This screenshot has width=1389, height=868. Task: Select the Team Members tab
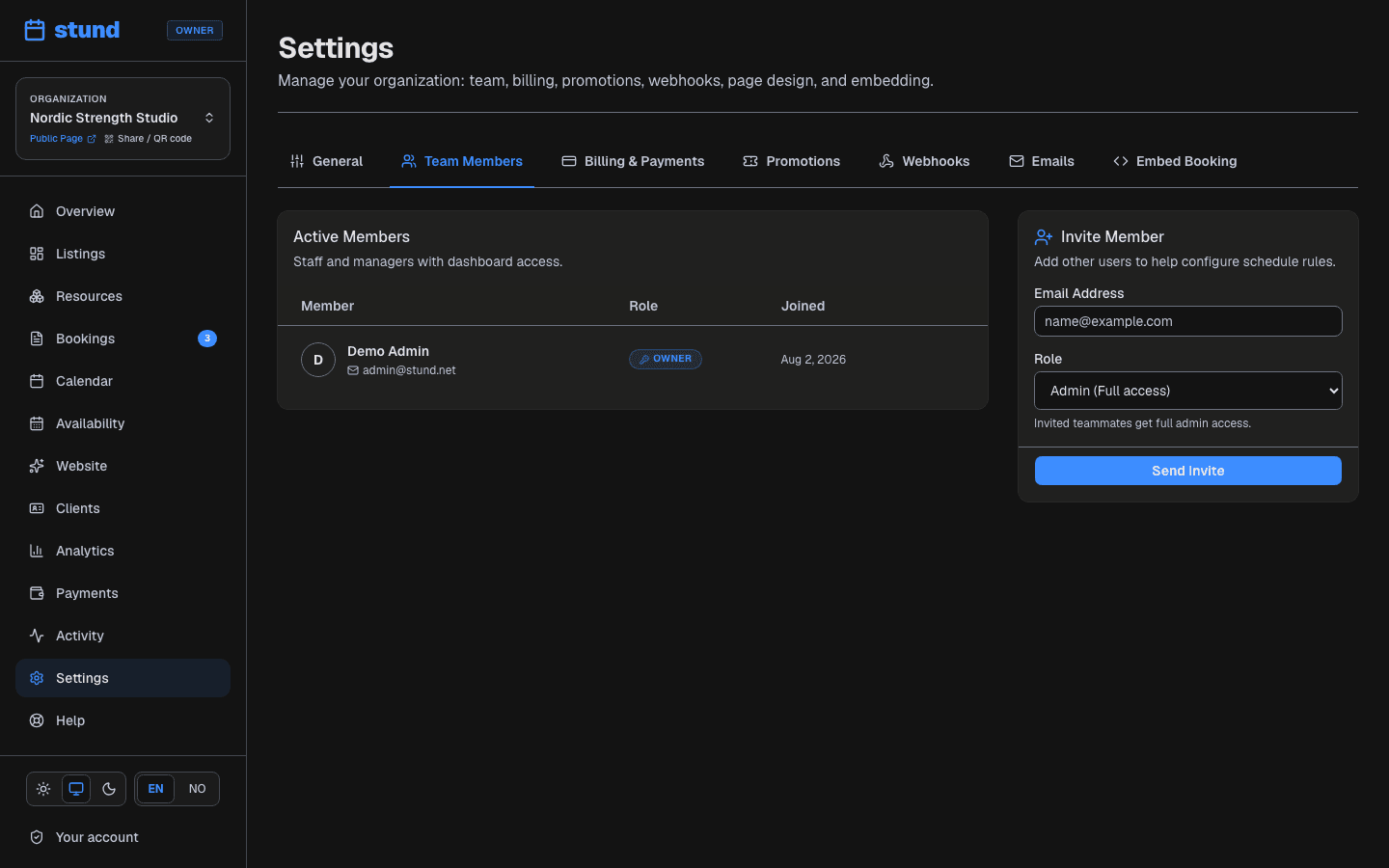462,161
